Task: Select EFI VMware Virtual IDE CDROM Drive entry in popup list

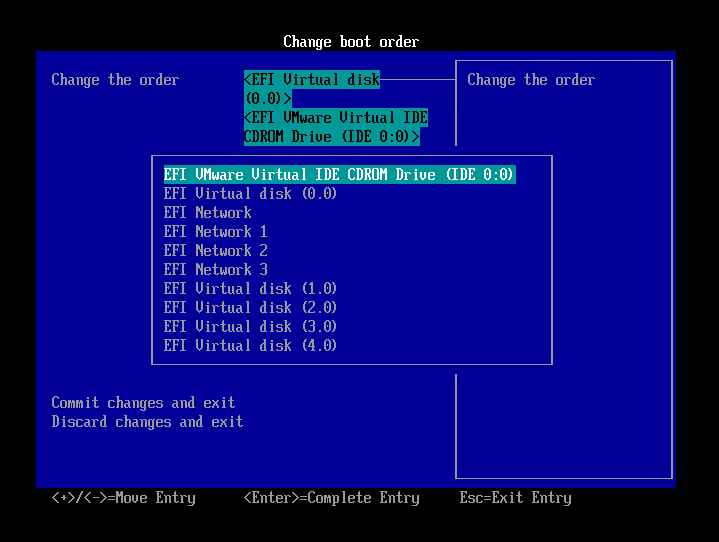Action: pyautogui.click(x=339, y=175)
